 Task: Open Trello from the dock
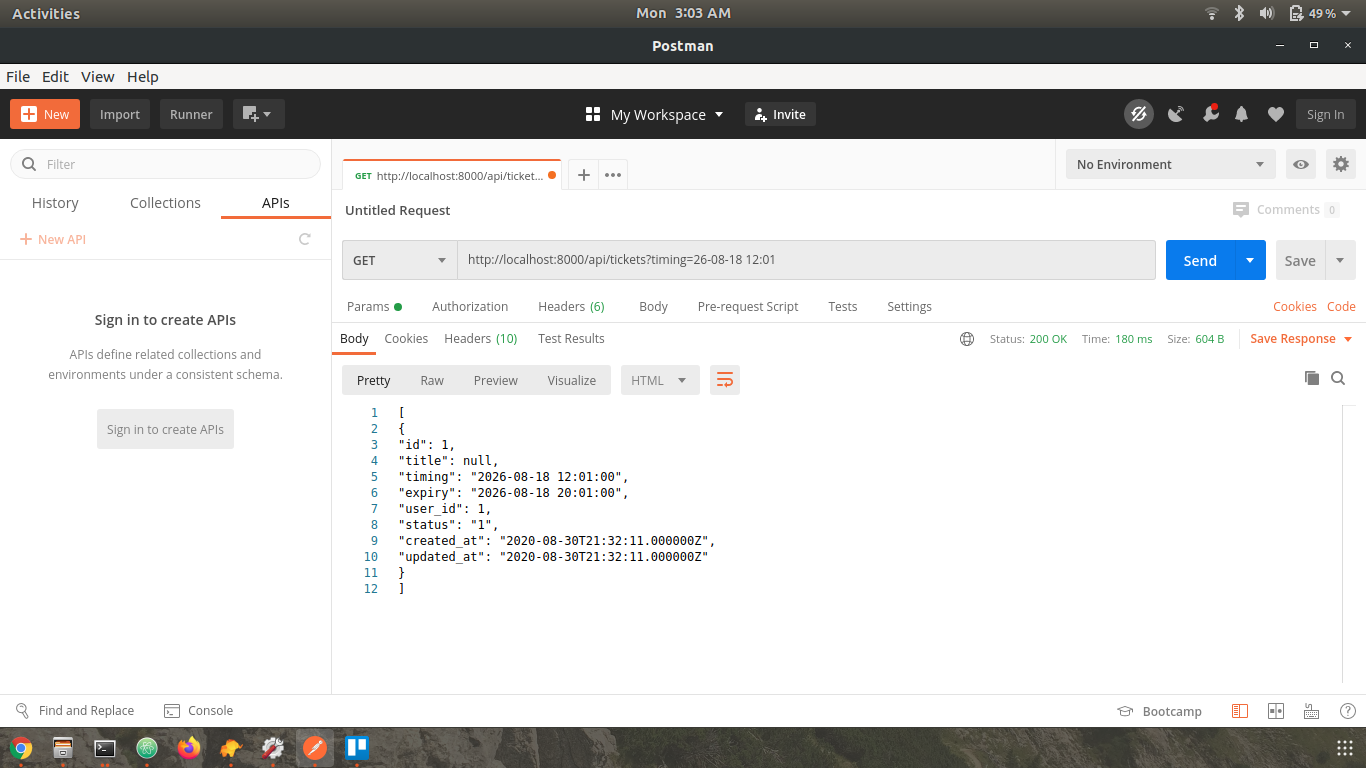tap(357, 748)
